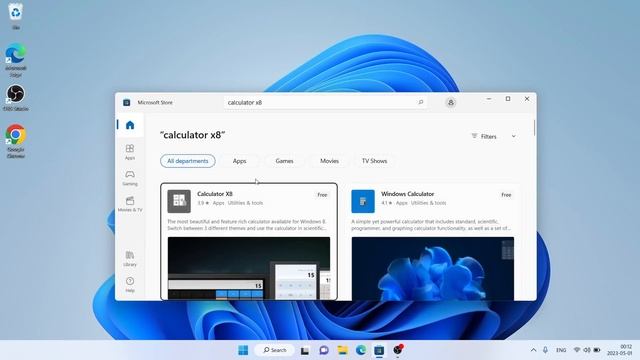This screenshot has height=360, width=640.
Task: Click the Calculator X8 description text
Action: [x=247, y=225]
